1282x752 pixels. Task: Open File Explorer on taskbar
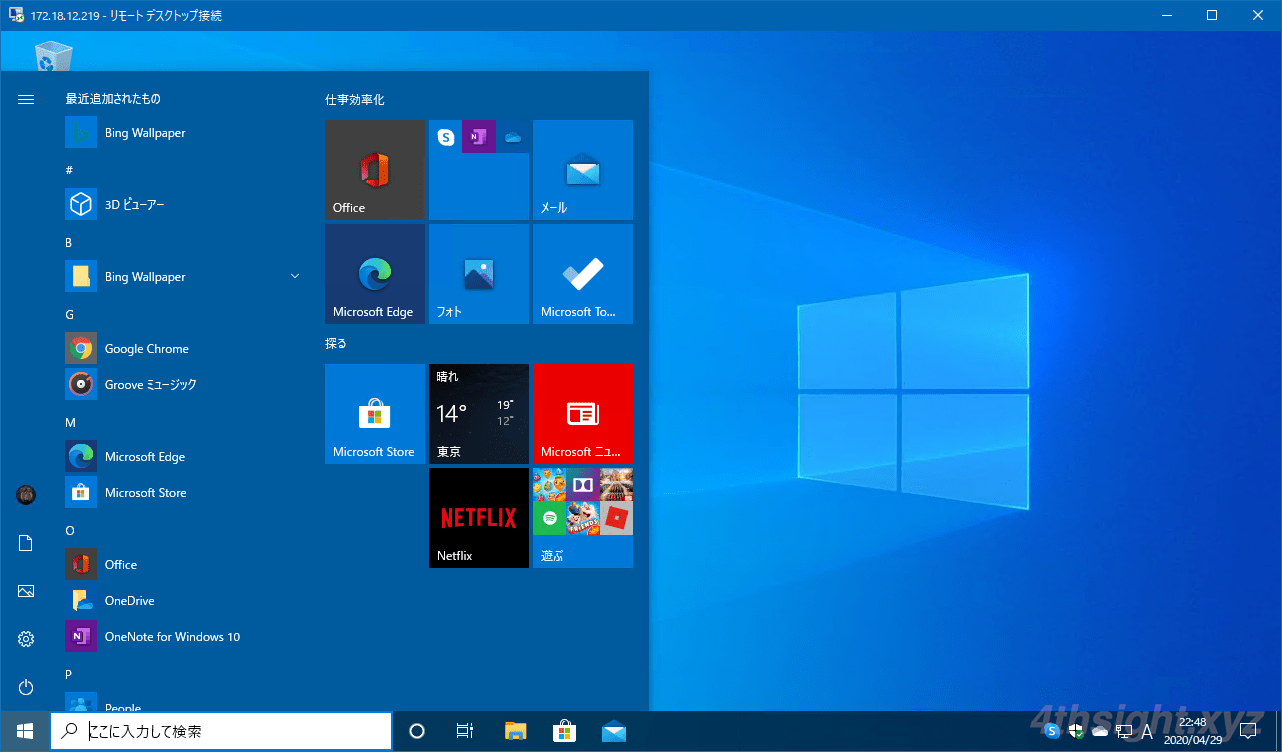515,731
